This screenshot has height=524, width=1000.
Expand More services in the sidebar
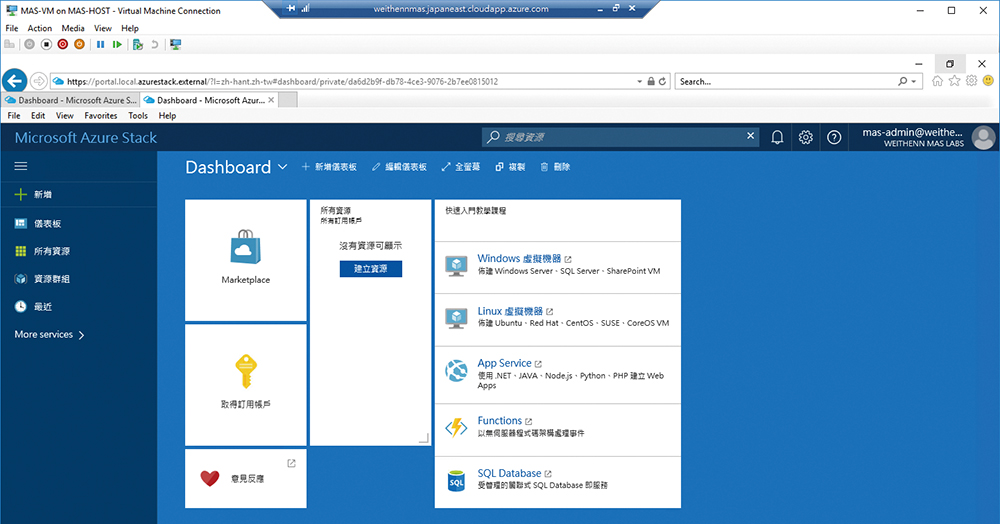(x=49, y=335)
